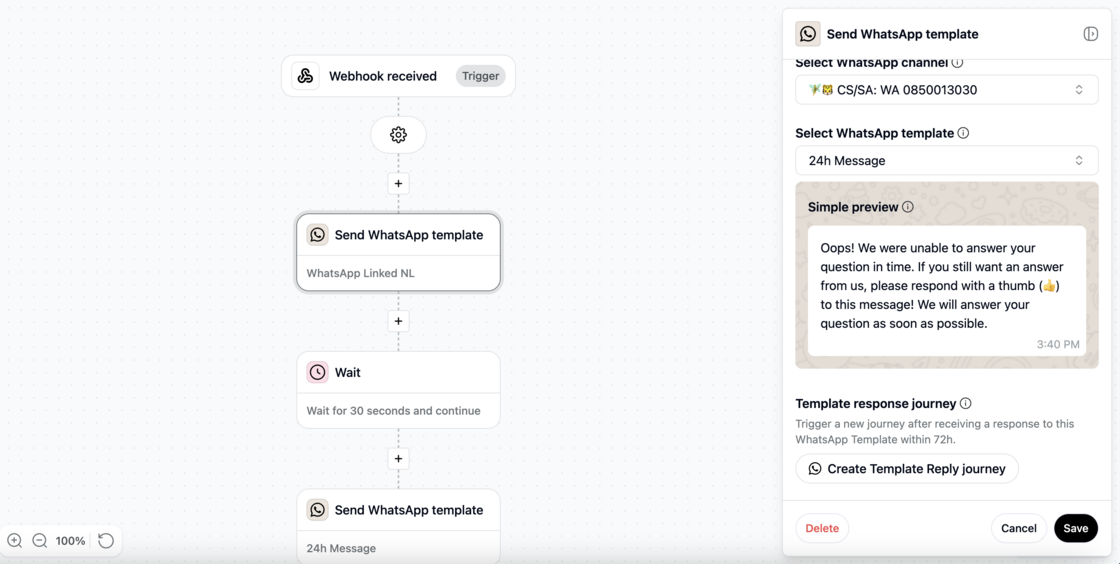
Task: Zoom in on the journey canvas
Action: point(15,540)
